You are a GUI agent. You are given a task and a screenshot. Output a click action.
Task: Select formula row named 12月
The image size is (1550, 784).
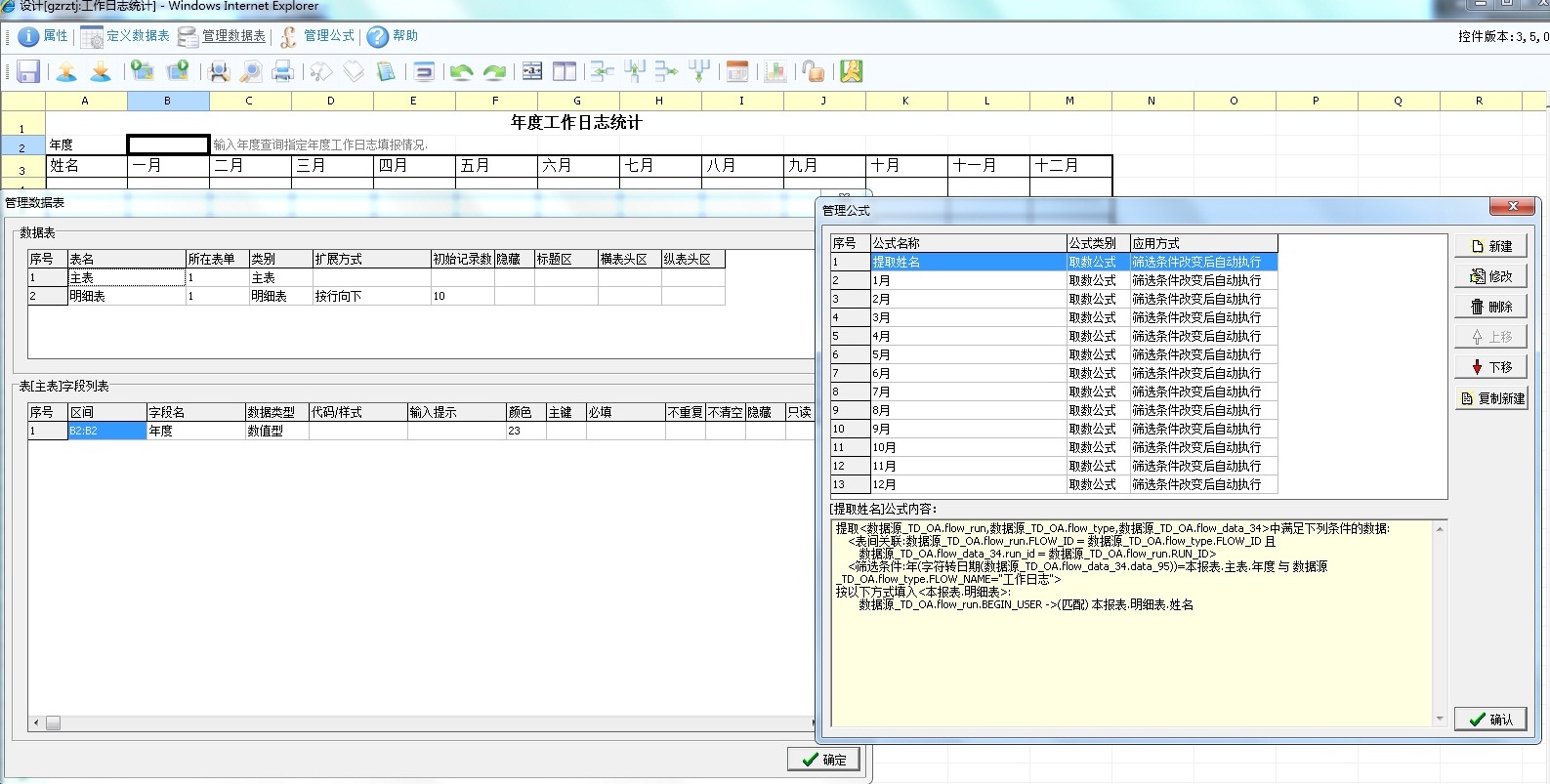1054,484
